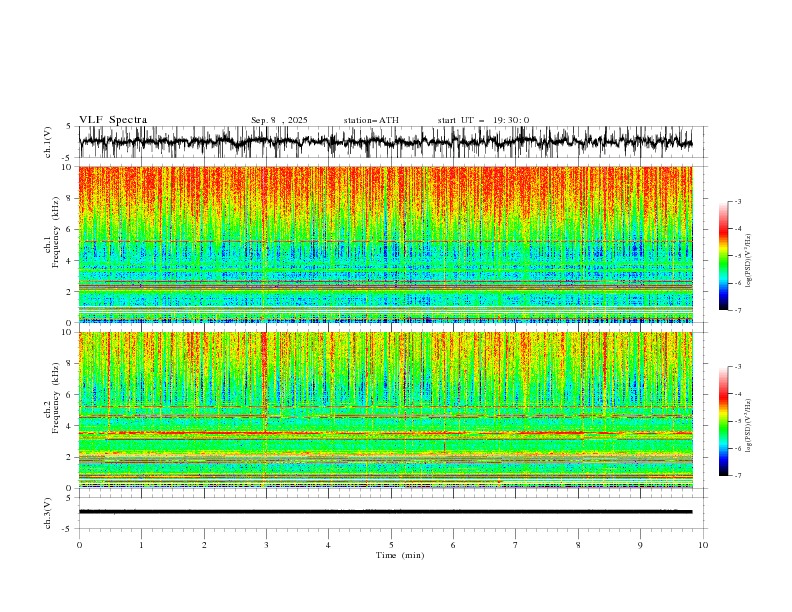Click "-5" label on lower color scale
Screen dimensions: 792x612
coord(737,421)
